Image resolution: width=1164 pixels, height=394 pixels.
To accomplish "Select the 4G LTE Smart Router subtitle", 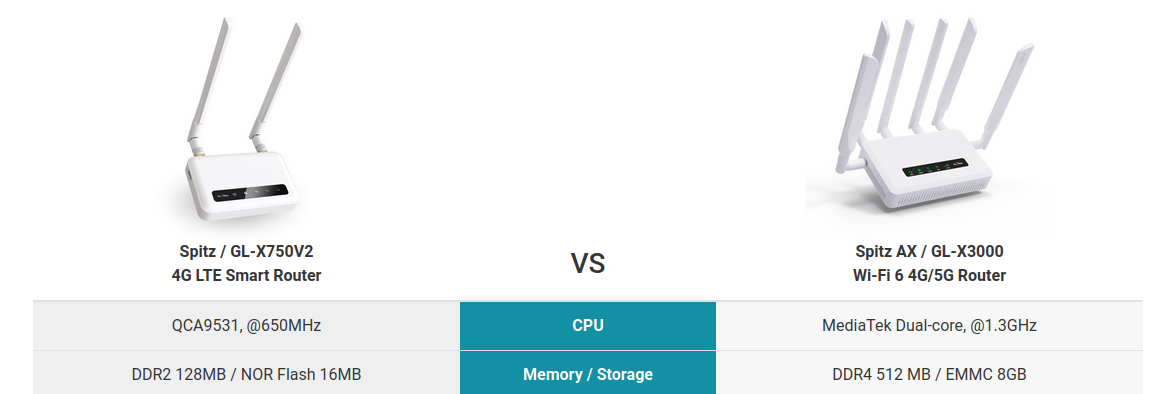I will [x=246, y=275].
